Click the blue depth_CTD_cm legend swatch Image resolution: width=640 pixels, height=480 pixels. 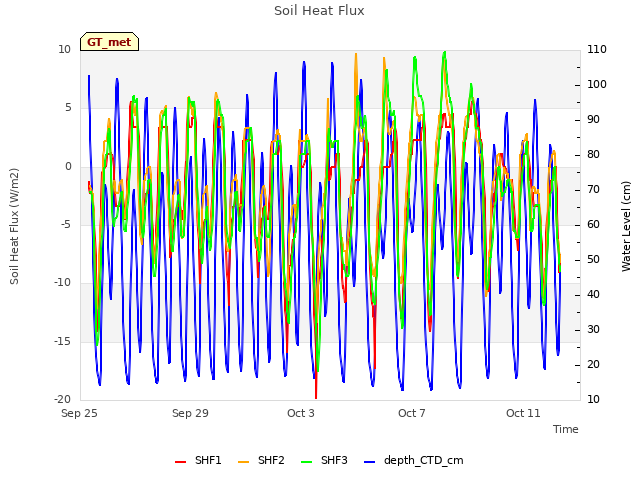369,462
